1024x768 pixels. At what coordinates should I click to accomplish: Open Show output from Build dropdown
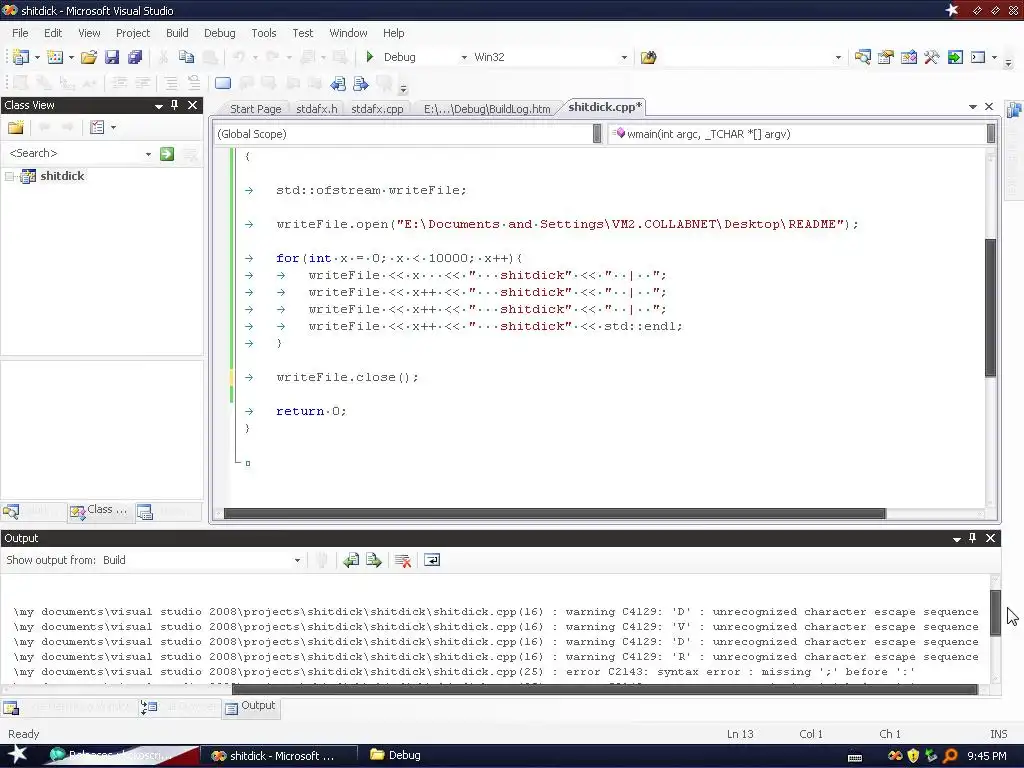click(x=297, y=560)
